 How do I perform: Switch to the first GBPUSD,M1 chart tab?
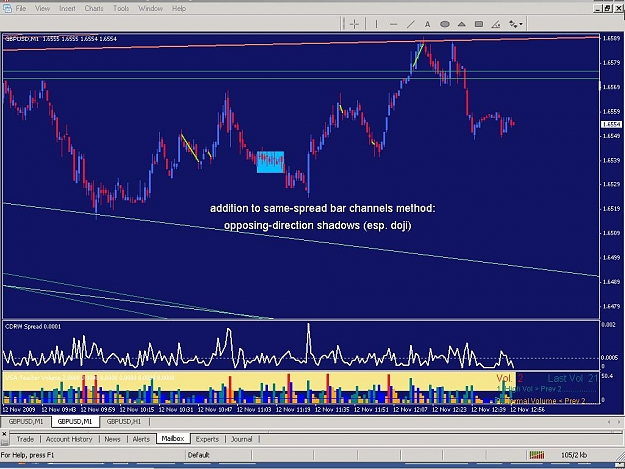pyautogui.click(x=26, y=421)
